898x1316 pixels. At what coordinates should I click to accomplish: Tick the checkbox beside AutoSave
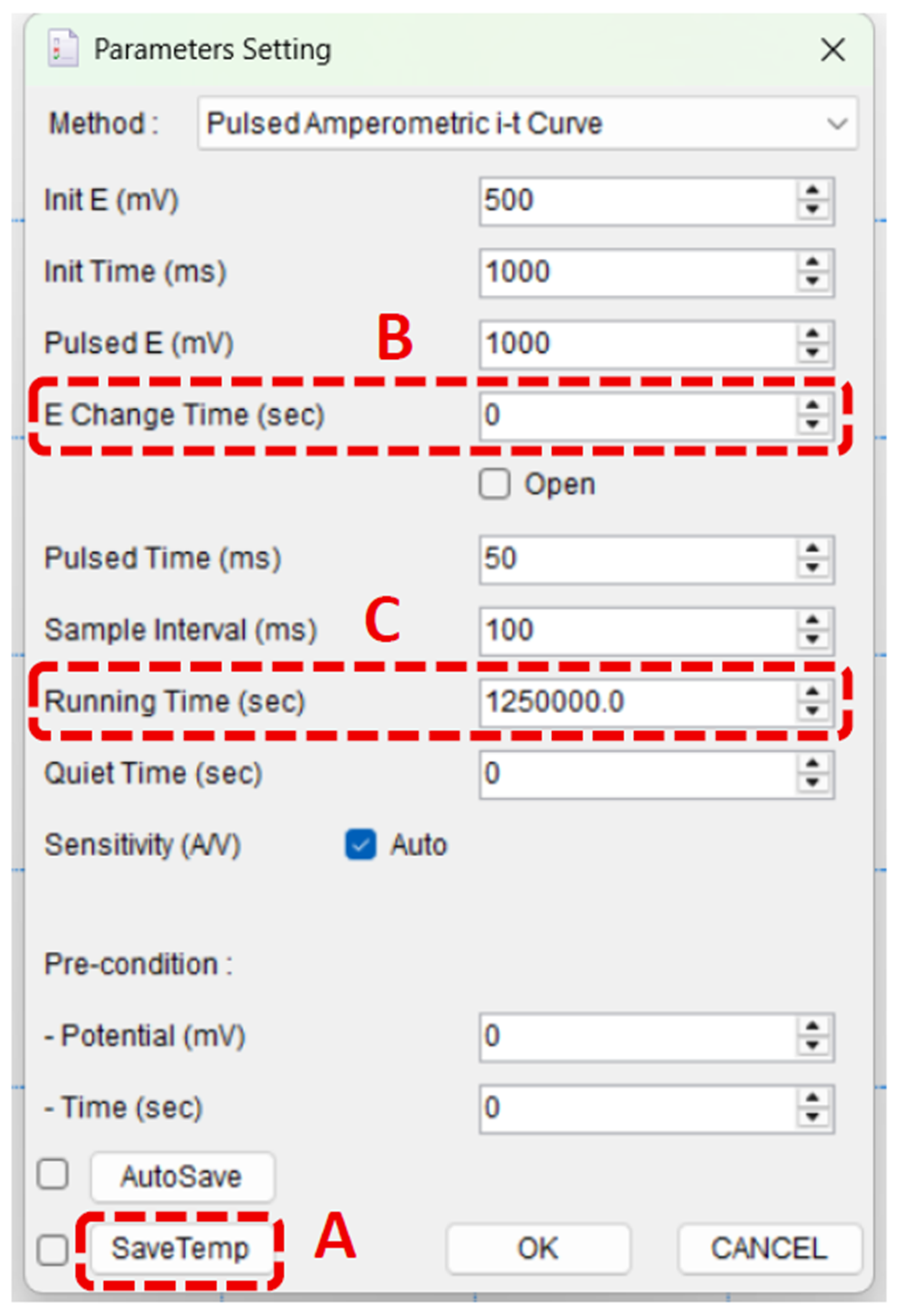coord(53,1174)
